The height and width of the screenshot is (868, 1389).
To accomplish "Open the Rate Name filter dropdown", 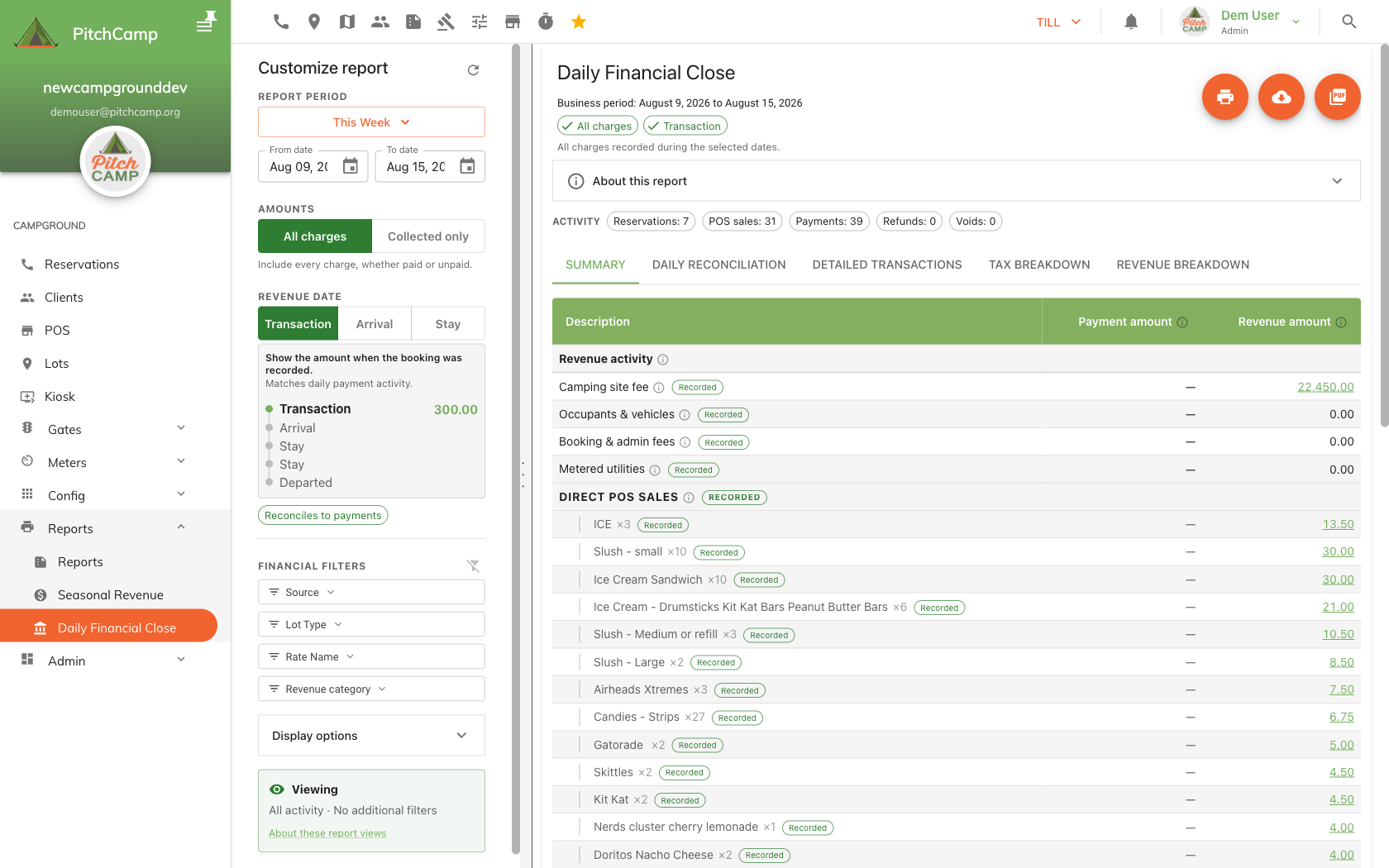I will pyautogui.click(x=371, y=656).
